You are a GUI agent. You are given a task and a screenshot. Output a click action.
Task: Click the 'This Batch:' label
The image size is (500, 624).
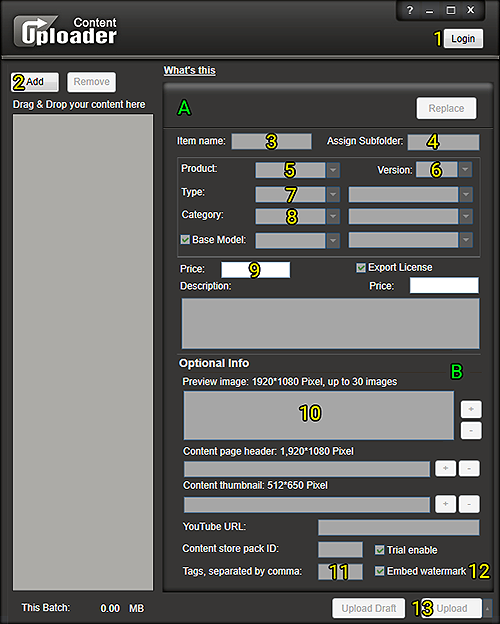(x=46, y=608)
